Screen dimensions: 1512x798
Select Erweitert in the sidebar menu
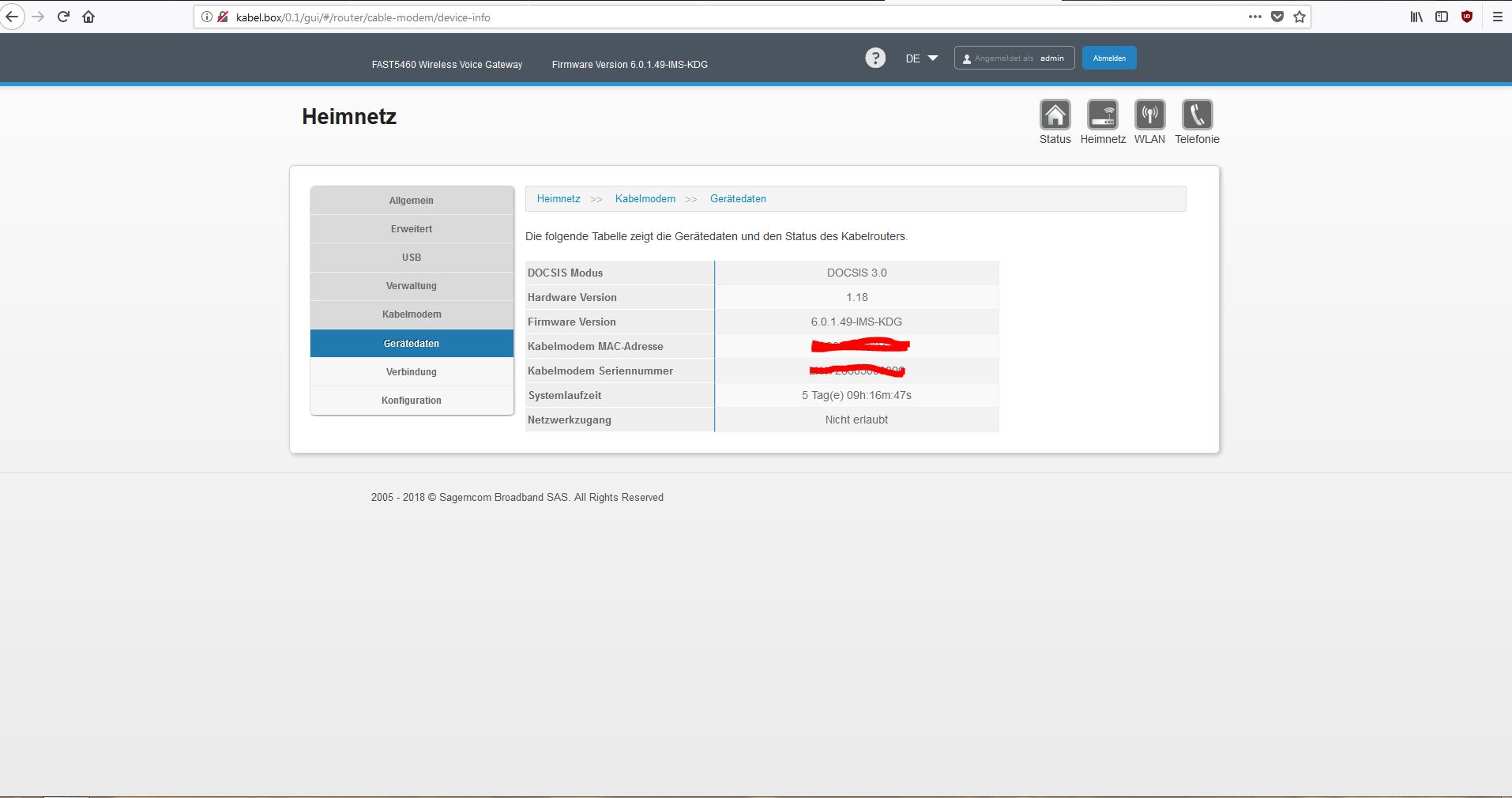[x=412, y=229]
